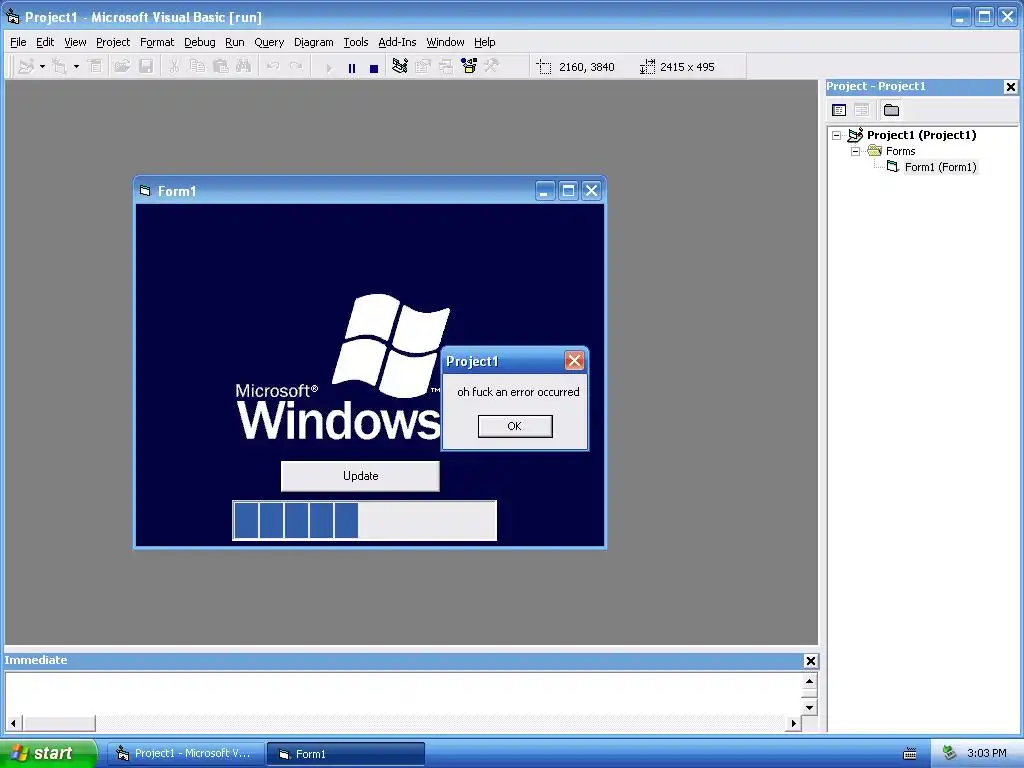This screenshot has height=768, width=1024.
Task: Click the Menu Editor toolbar icon
Action: click(95, 67)
